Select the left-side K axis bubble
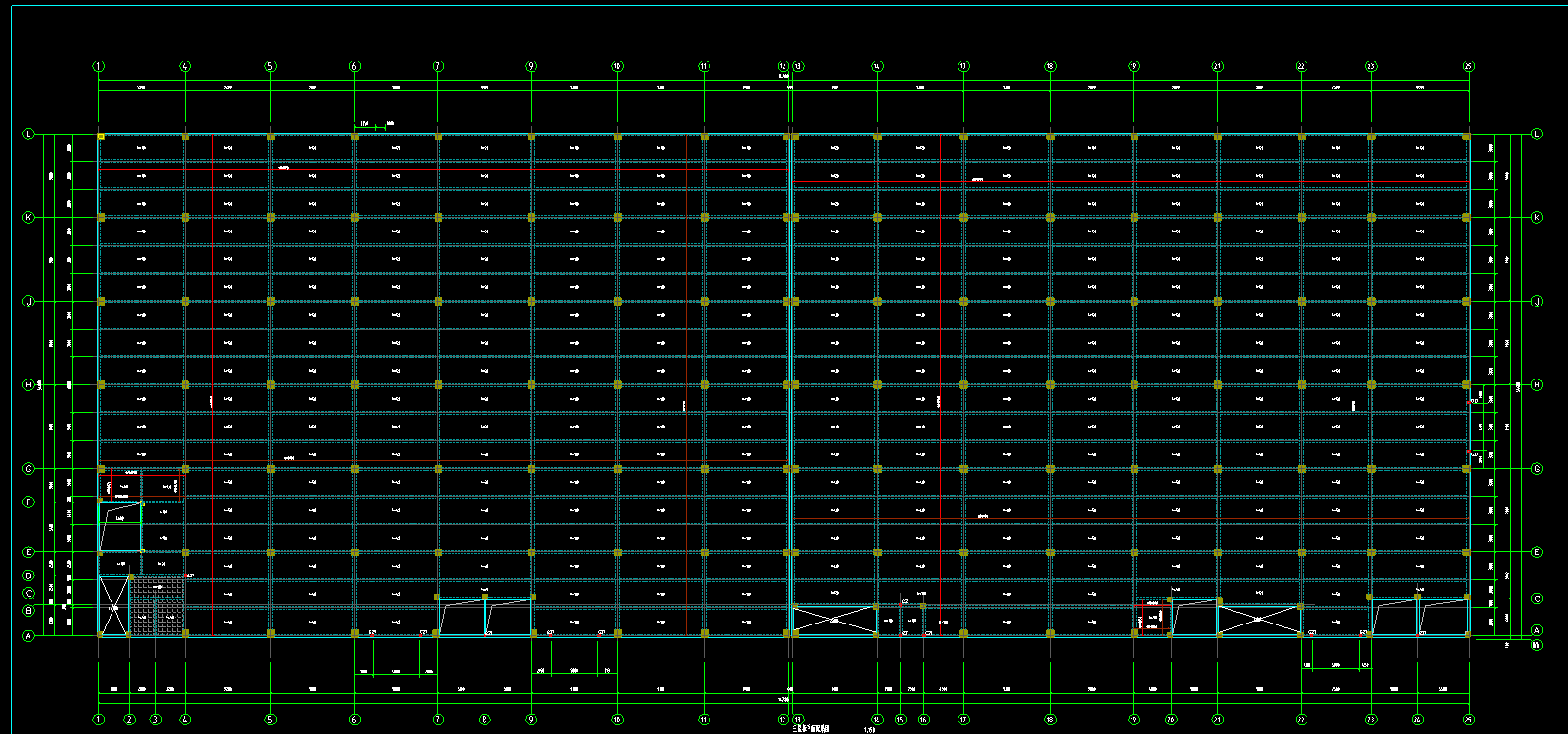Viewport: 1568px width, 734px height. pyautogui.click(x=28, y=218)
